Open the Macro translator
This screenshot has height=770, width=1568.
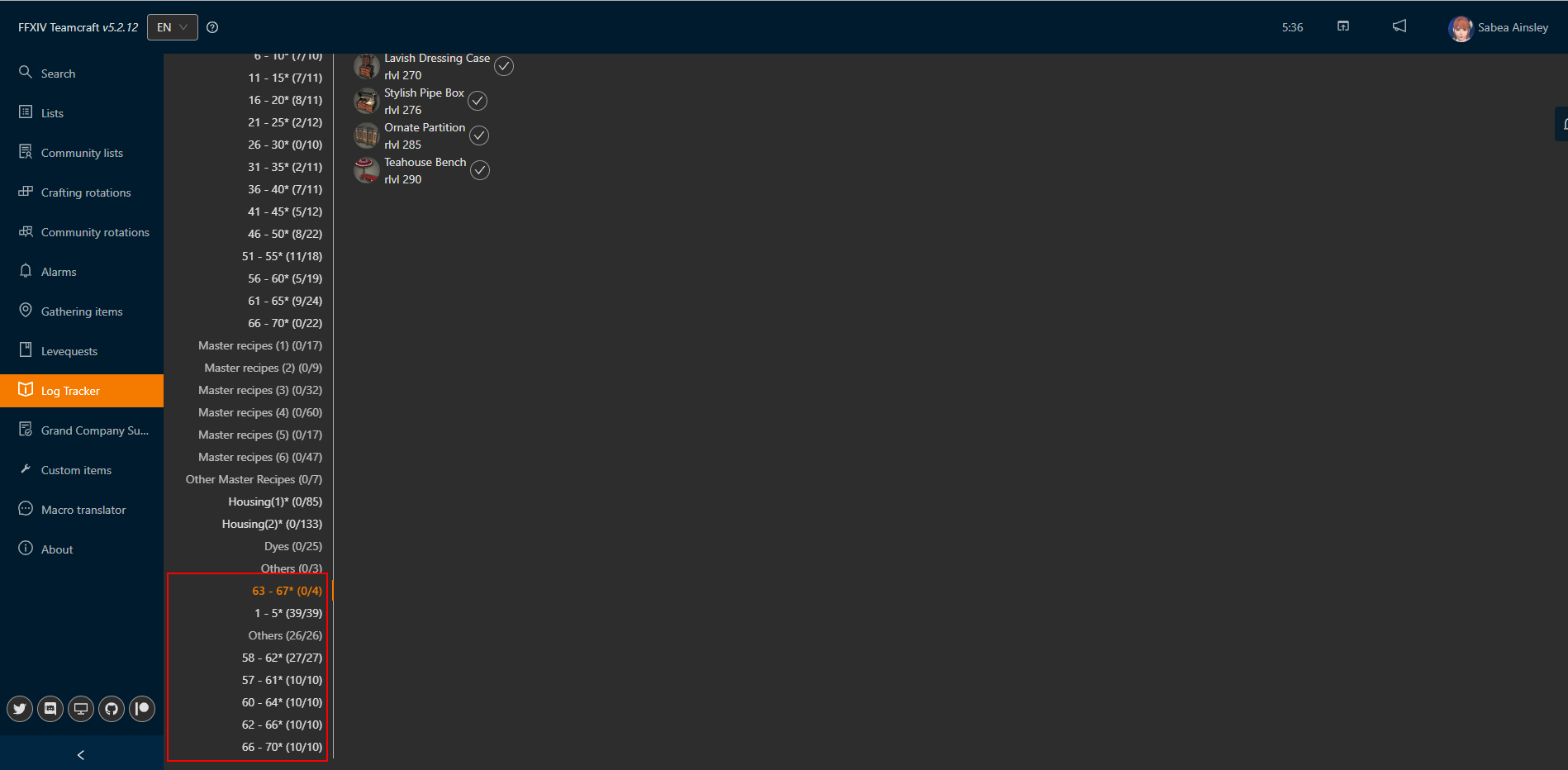(x=83, y=509)
